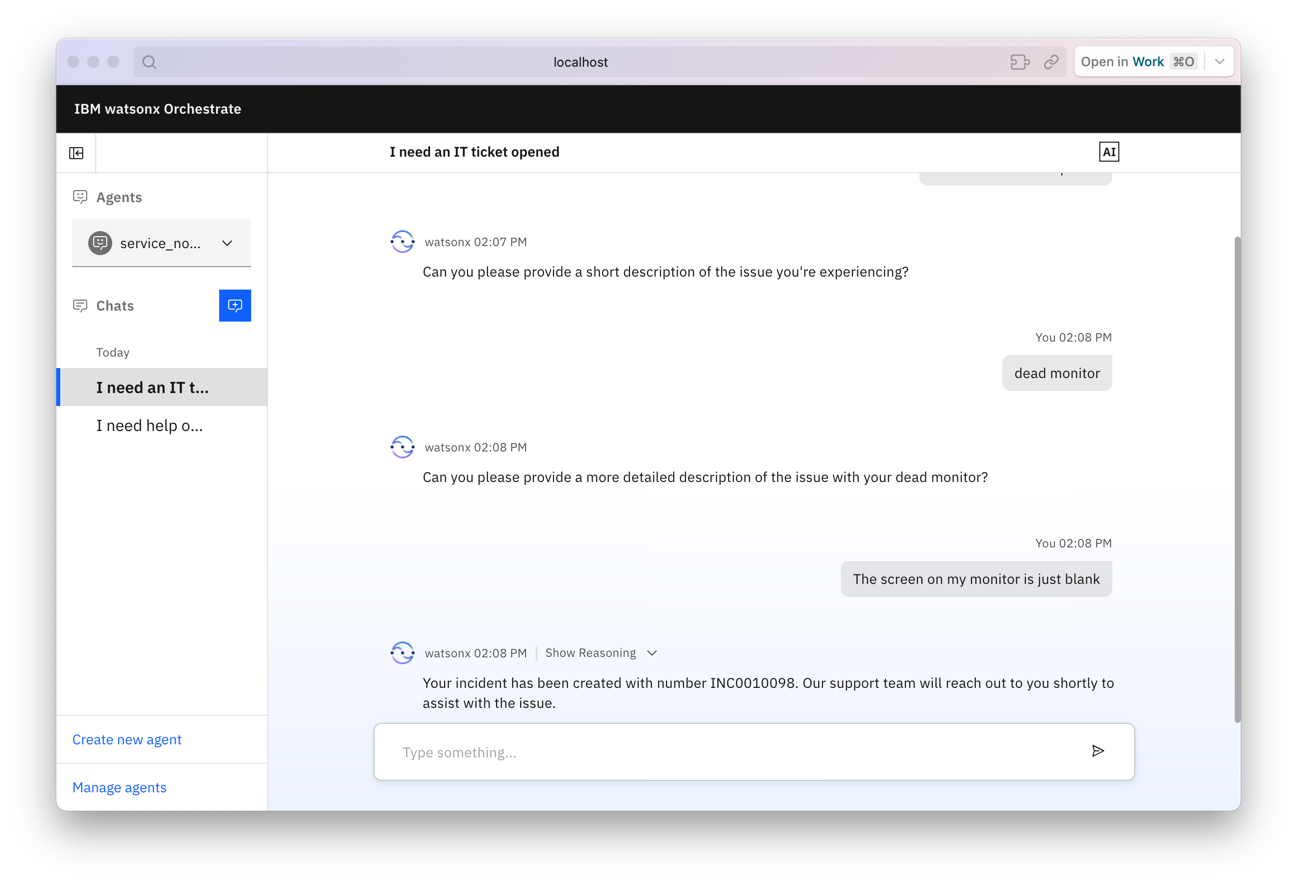The width and height of the screenshot is (1297, 885).
Task: Open dropdown arrow next to Open in Work
Action: click(x=1220, y=62)
